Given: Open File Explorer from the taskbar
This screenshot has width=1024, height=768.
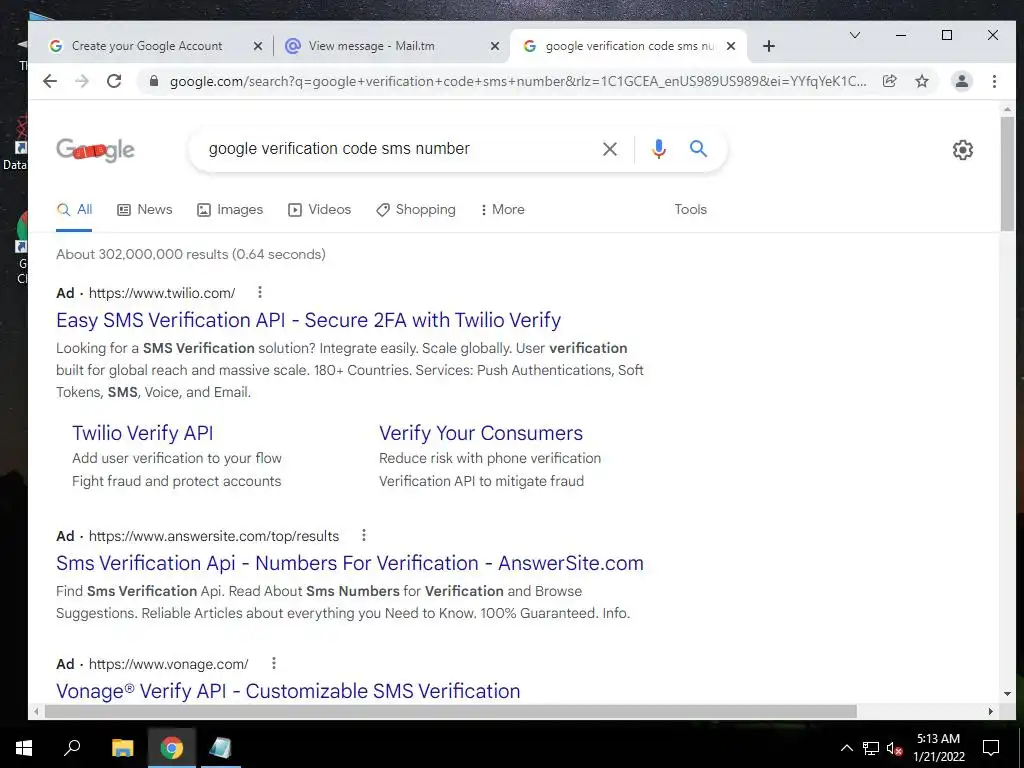Looking at the screenshot, I should [122, 748].
